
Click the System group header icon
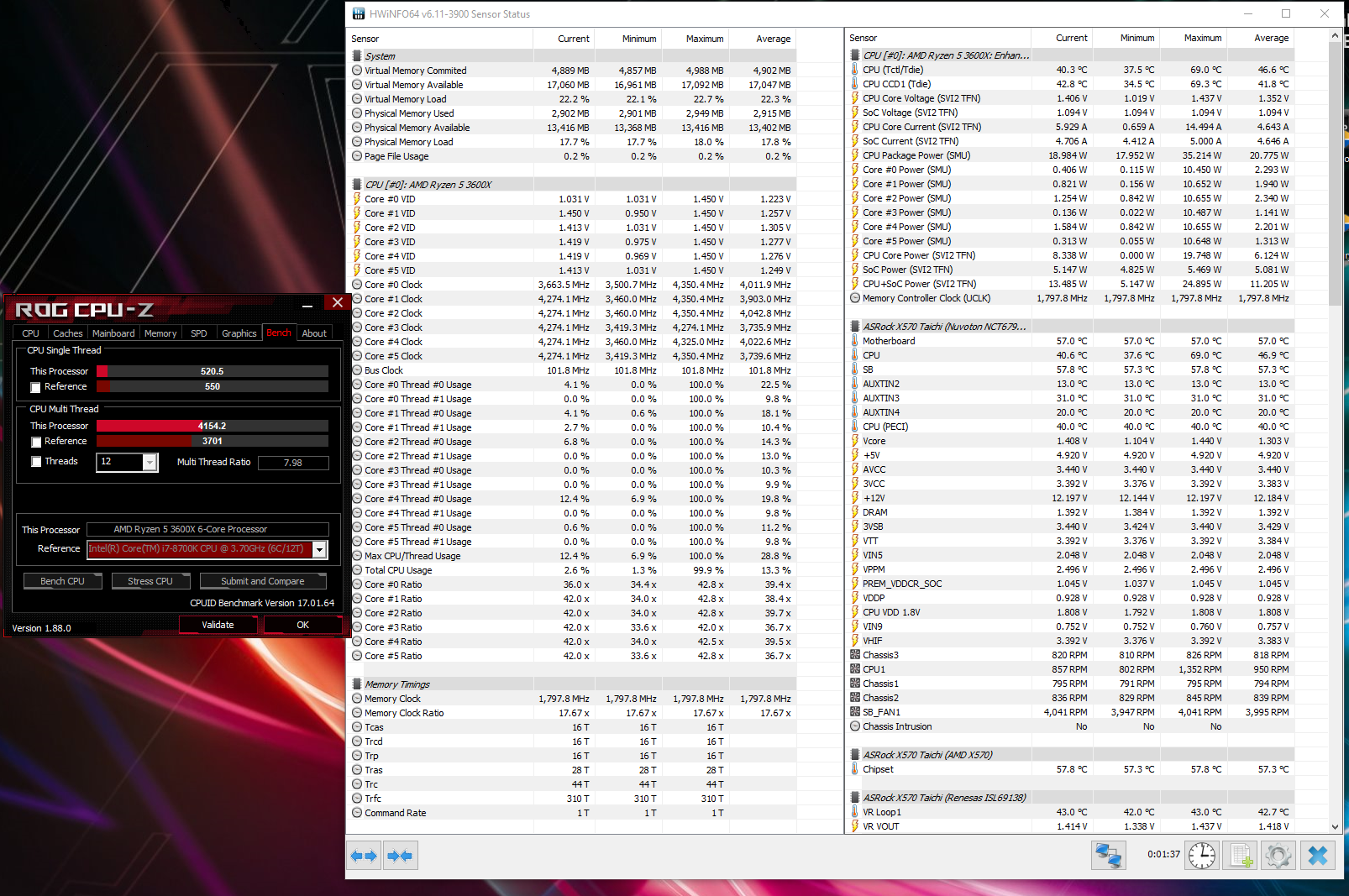tap(357, 56)
